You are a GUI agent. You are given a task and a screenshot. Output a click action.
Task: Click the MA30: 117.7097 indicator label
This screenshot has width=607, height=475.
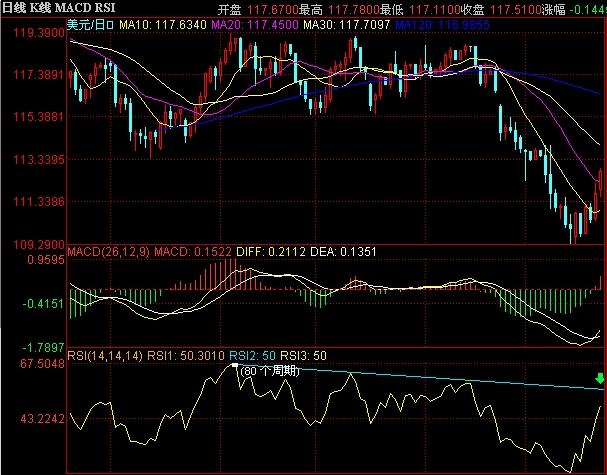(x=346, y=25)
